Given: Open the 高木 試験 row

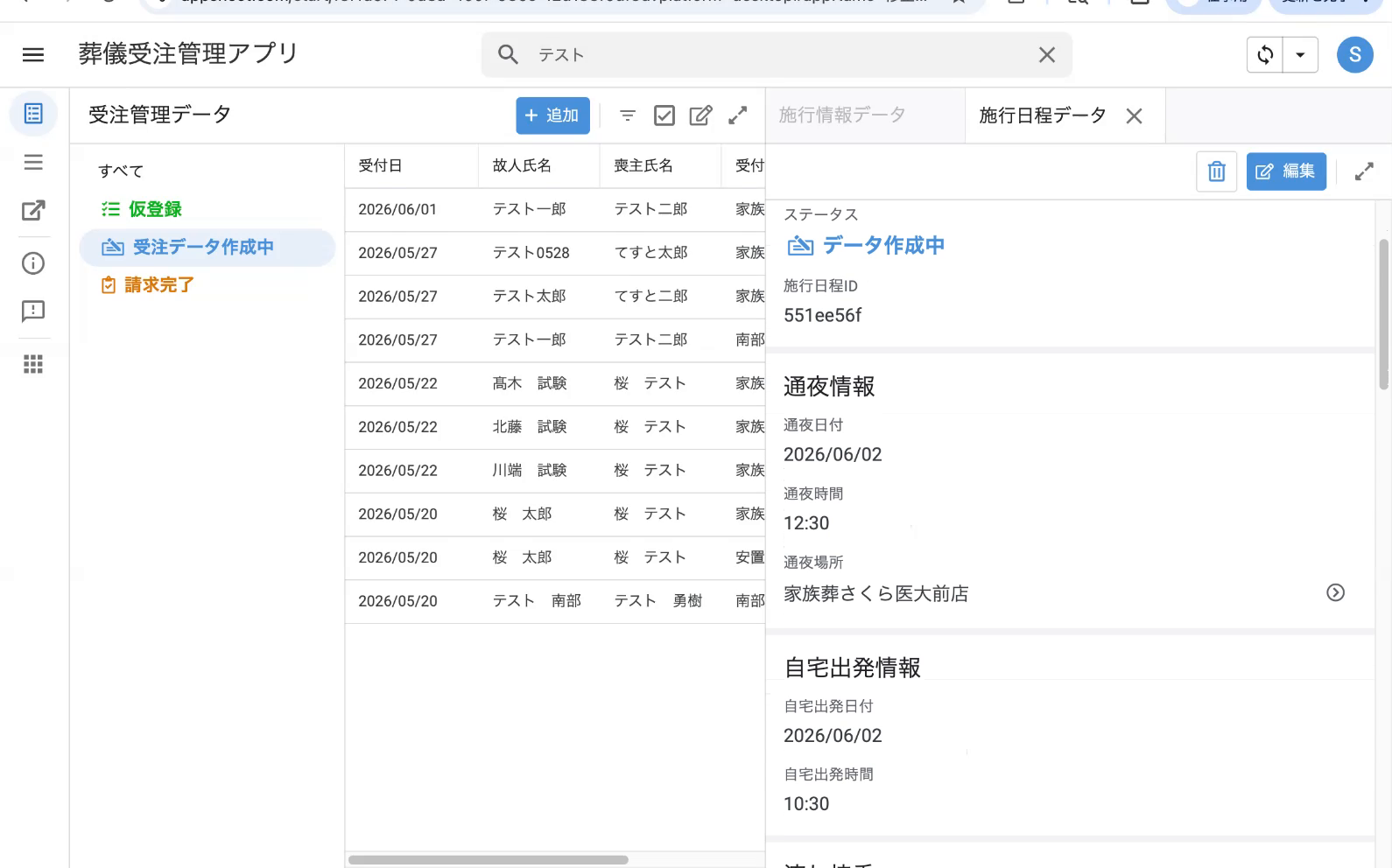Looking at the screenshot, I should point(555,383).
